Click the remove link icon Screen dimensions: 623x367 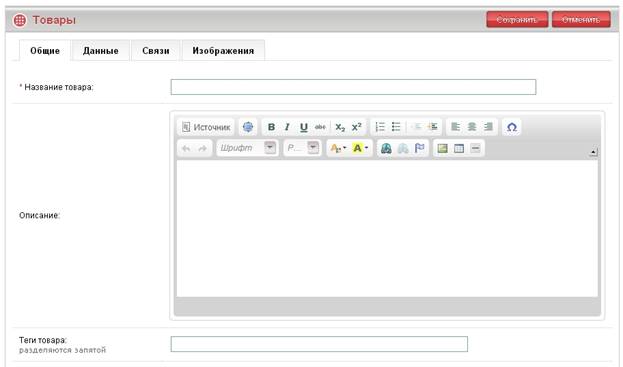coord(402,149)
